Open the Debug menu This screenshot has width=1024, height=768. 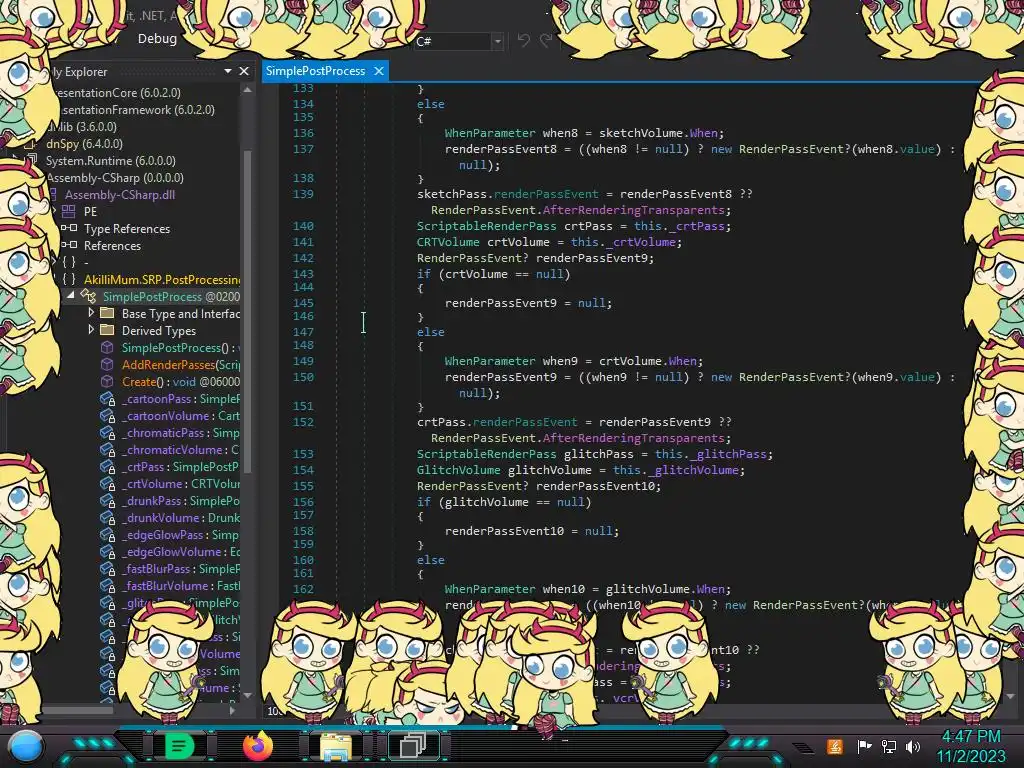click(157, 39)
